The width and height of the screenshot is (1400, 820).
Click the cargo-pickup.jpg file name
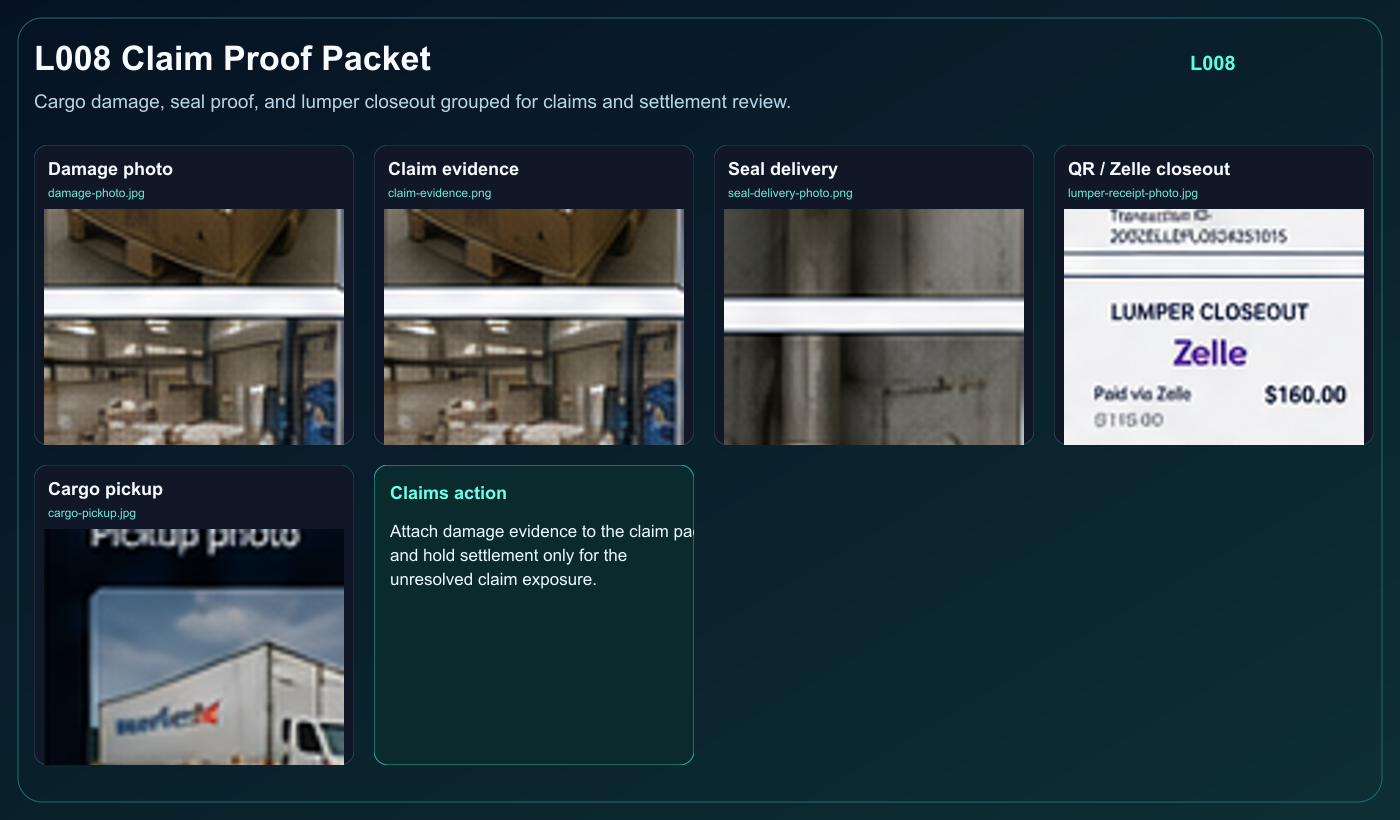(92, 513)
